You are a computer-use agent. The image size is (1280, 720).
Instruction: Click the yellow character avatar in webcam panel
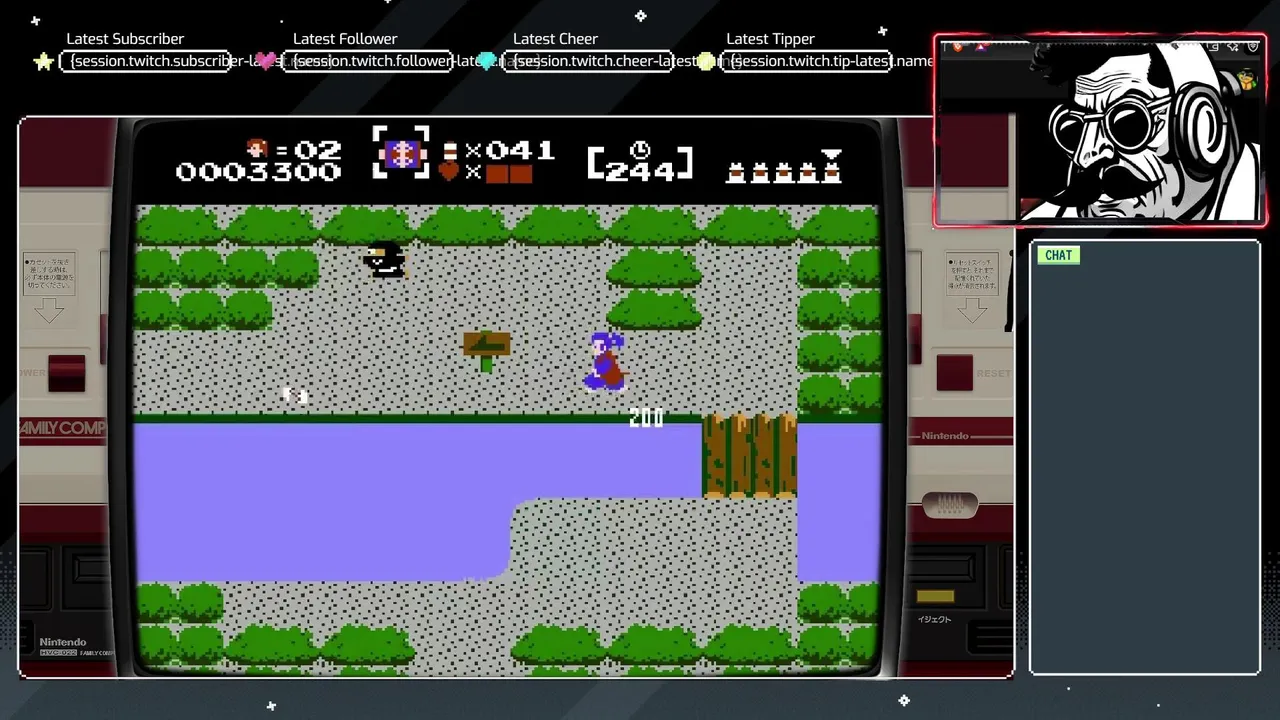pyautogui.click(x=1246, y=80)
